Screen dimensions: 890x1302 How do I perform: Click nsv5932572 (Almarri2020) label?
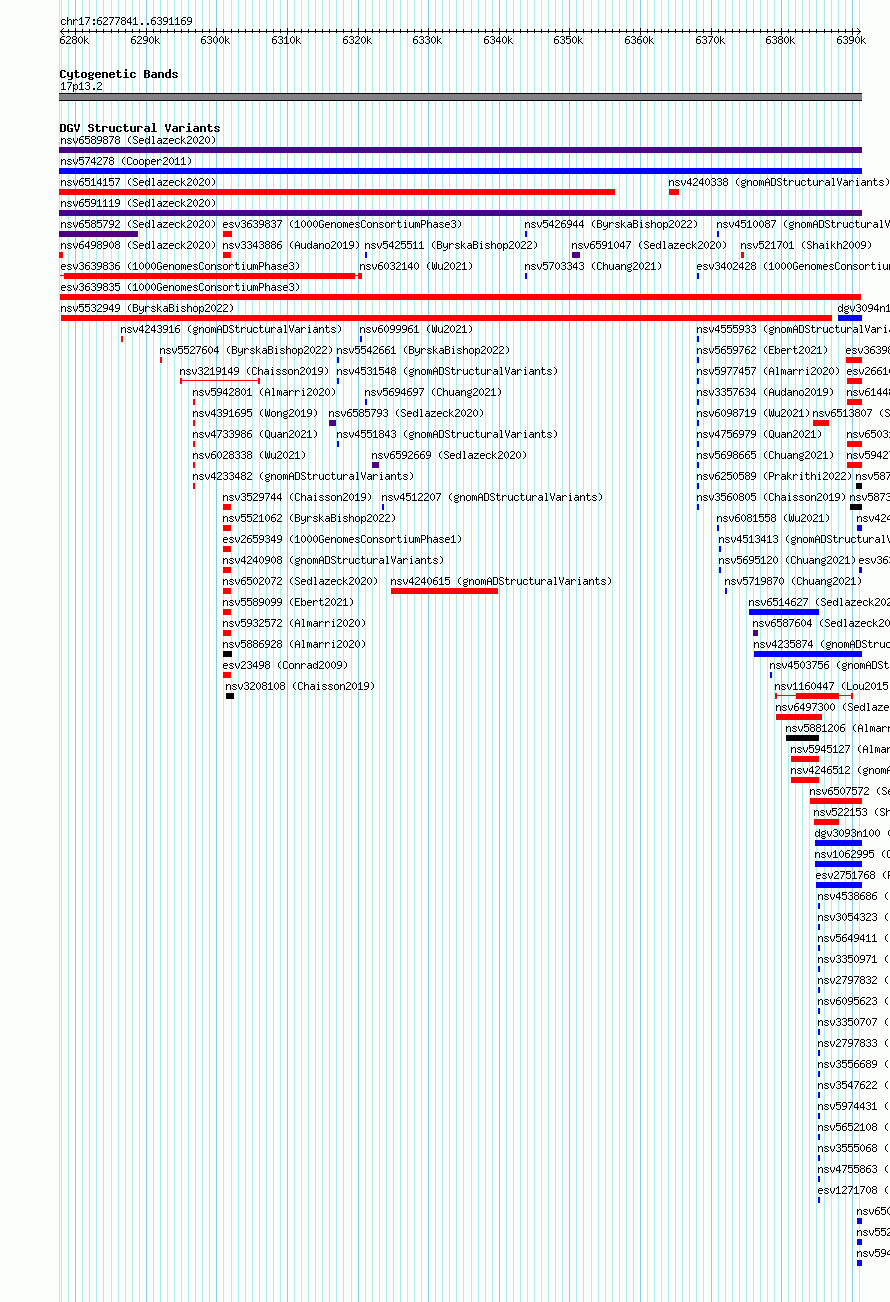tap(294, 623)
